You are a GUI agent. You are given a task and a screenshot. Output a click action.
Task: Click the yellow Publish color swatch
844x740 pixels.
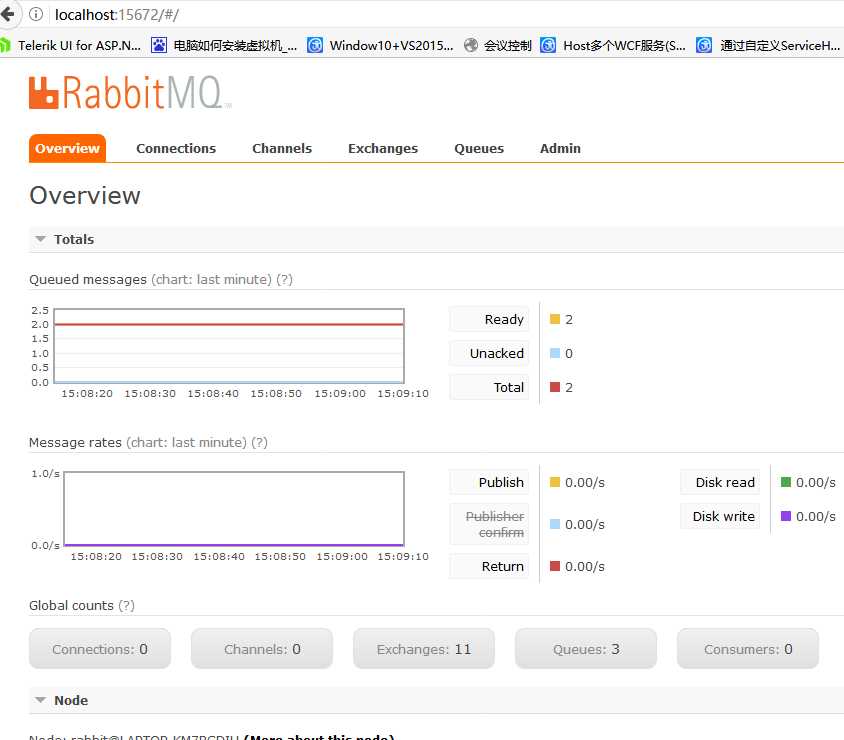coord(555,482)
